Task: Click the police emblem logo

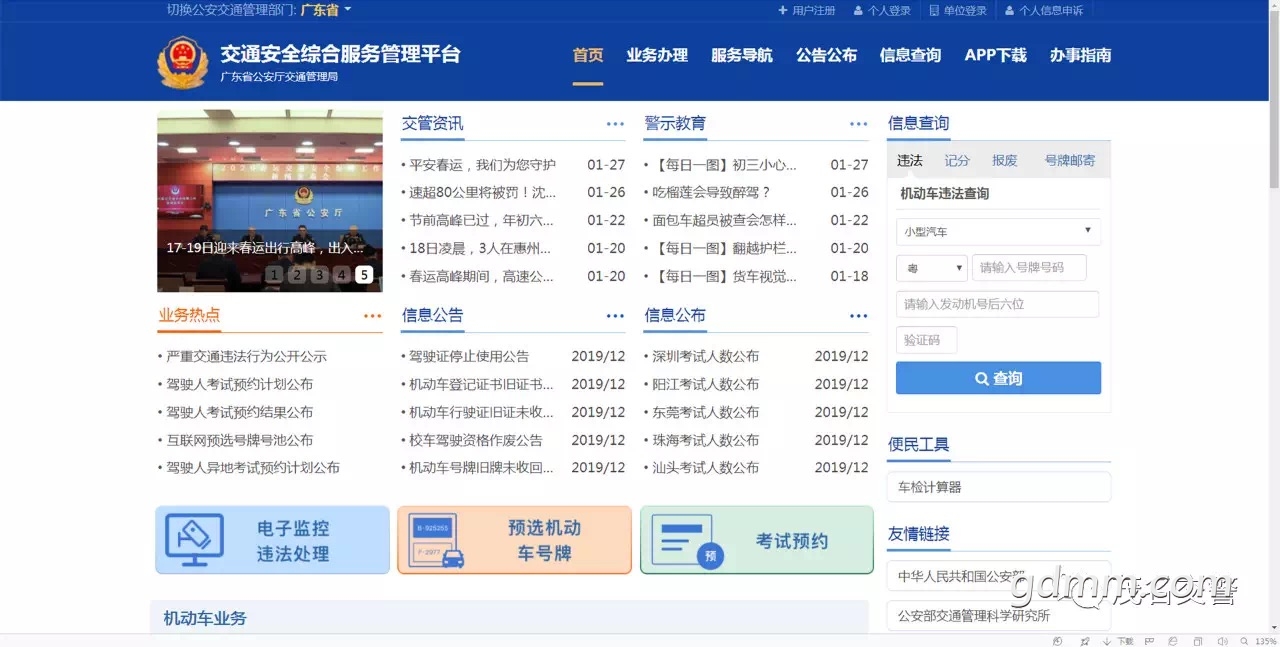Action: (x=183, y=62)
